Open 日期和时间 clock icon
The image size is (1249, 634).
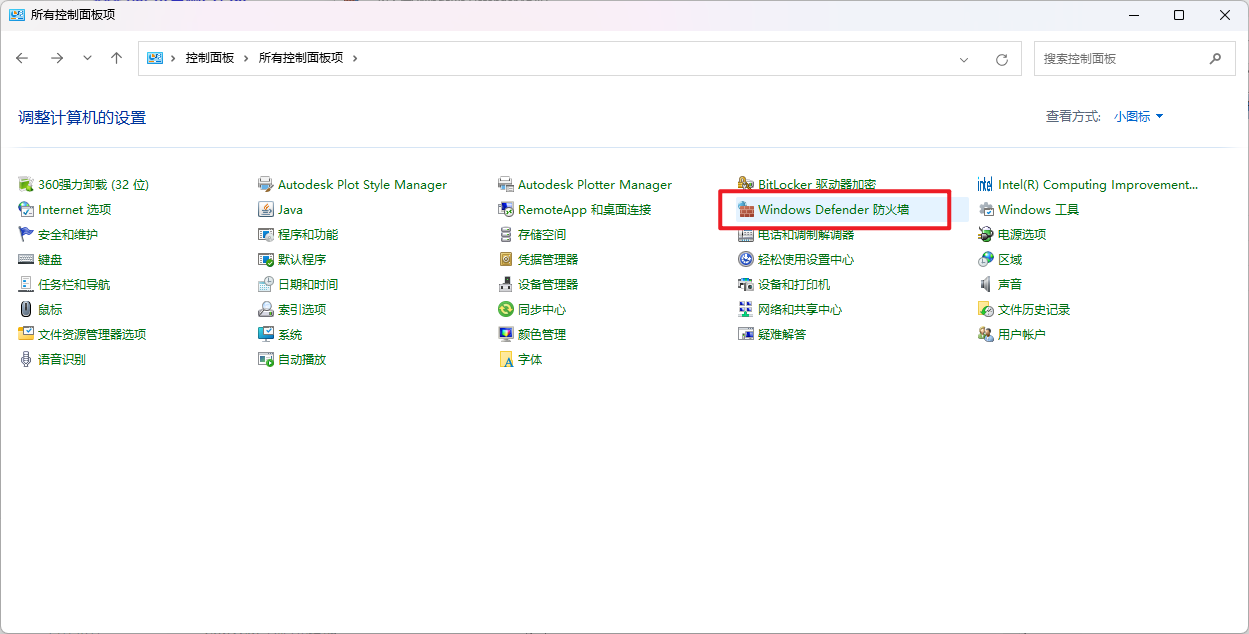[x=266, y=284]
